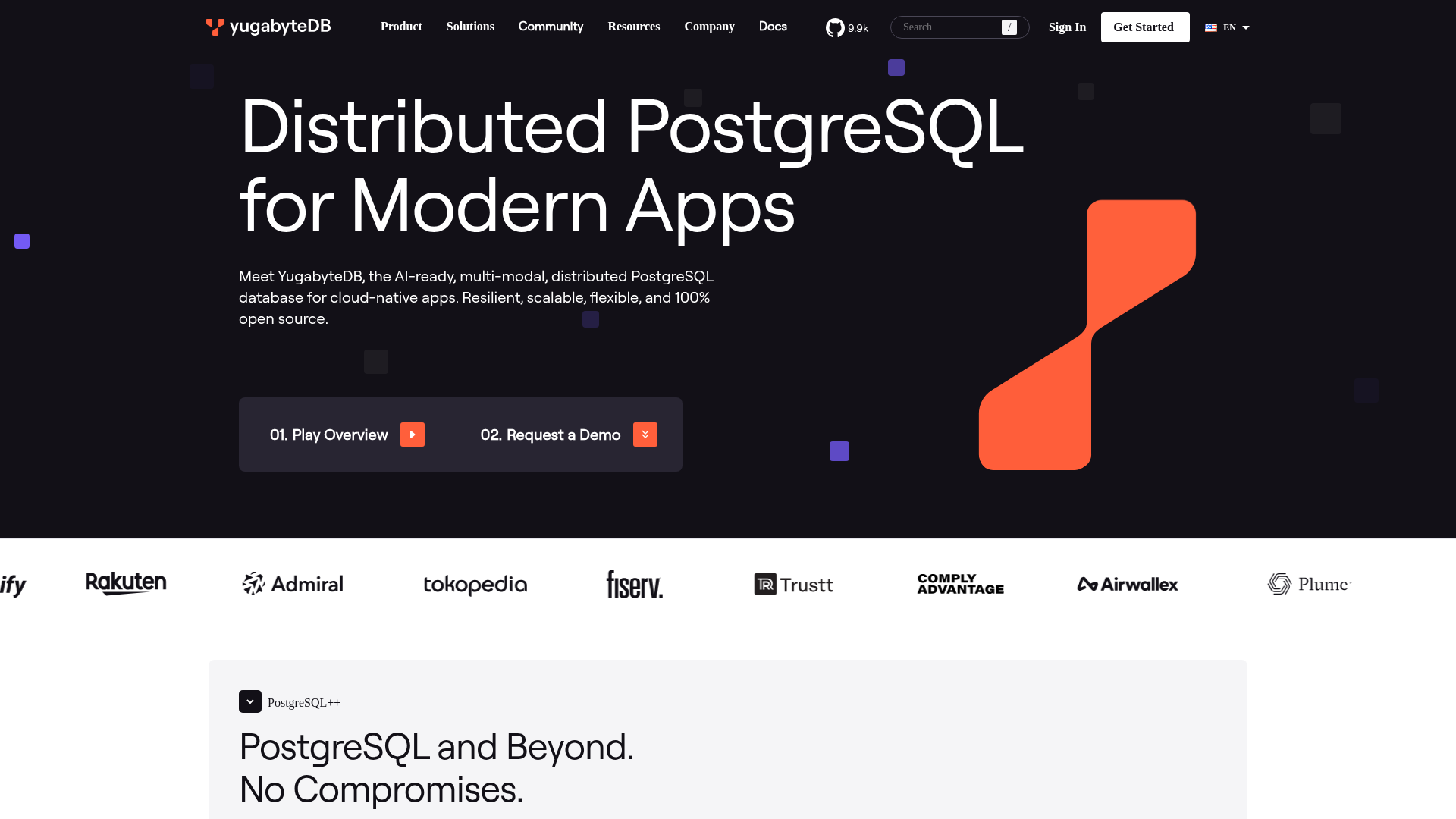This screenshot has width=1456, height=819.
Task: Expand the EN language dropdown
Action: [x=1228, y=27]
